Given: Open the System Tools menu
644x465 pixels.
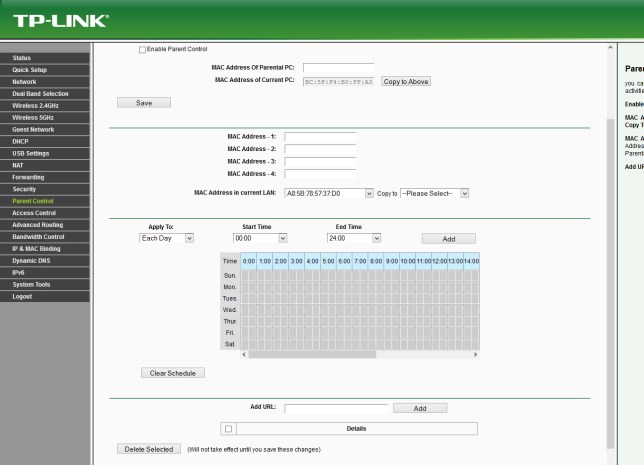Looking at the screenshot, I should coord(33,284).
